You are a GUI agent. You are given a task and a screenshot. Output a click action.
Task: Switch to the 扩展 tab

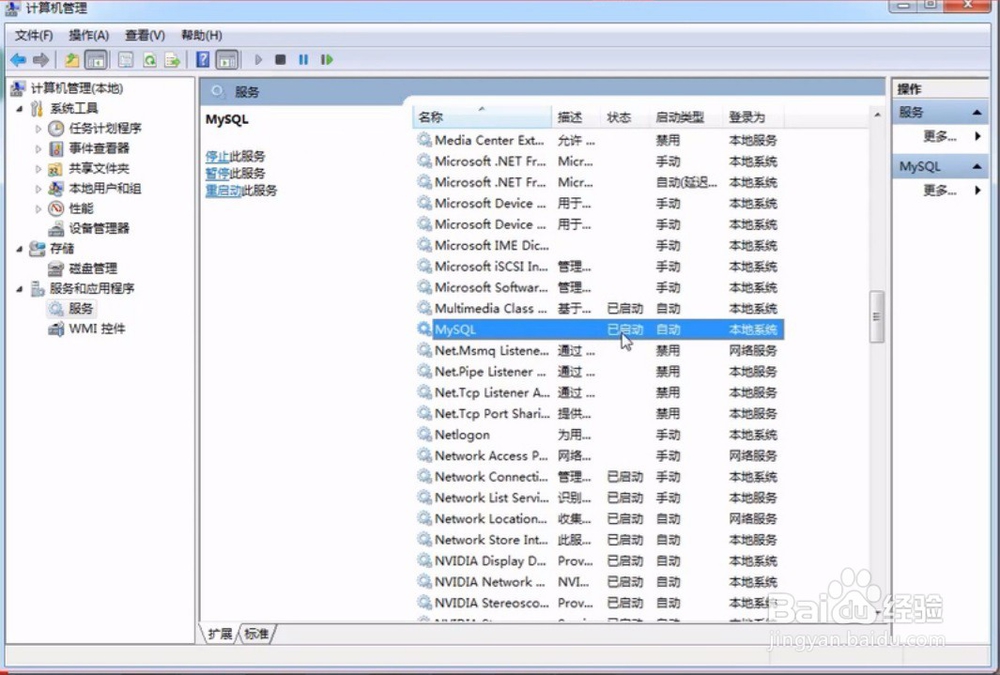[220, 634]
